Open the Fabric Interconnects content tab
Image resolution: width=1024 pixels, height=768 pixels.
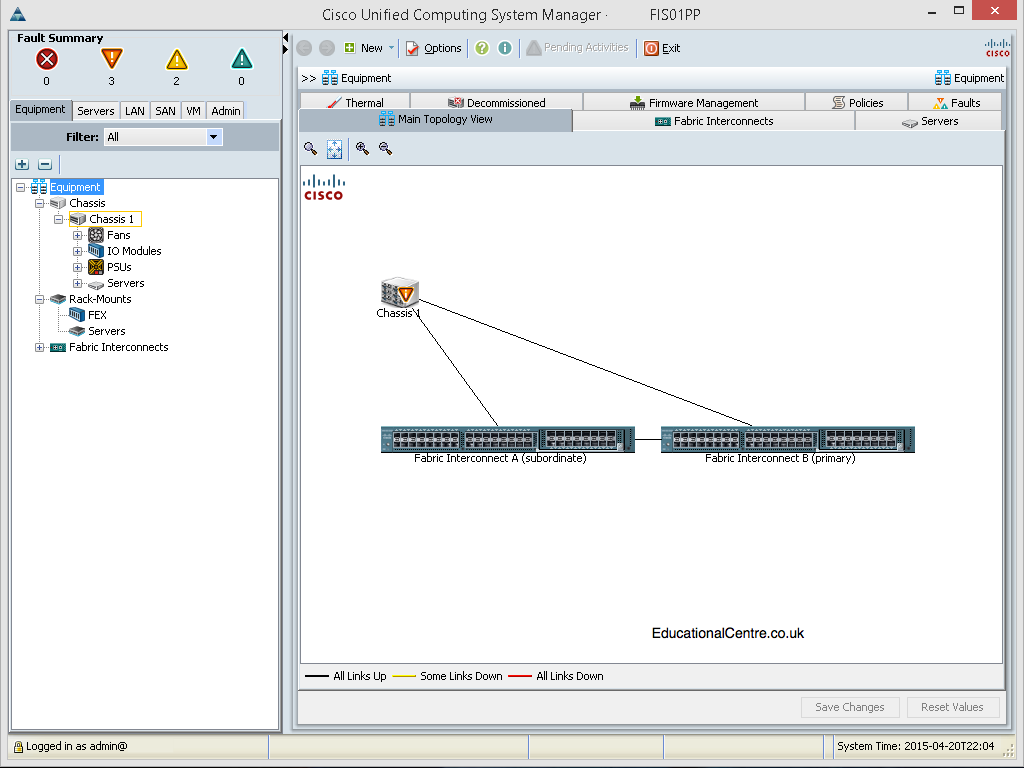714,121
